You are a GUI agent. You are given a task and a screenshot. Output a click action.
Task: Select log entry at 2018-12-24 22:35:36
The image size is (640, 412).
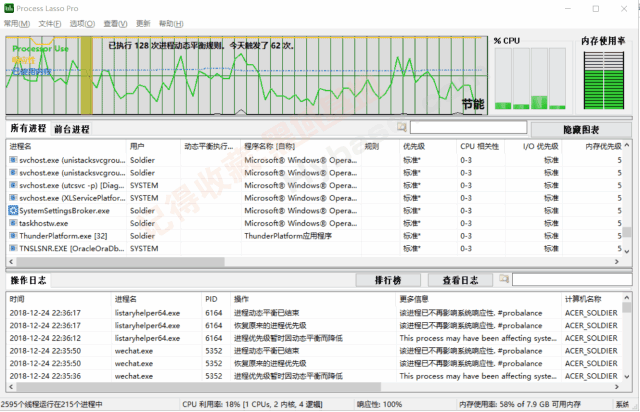[315, 376]
